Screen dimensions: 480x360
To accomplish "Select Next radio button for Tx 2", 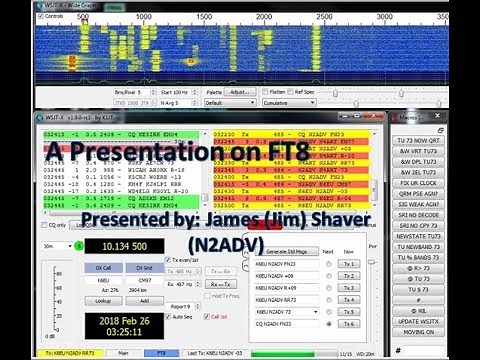I will click(x=329, y=276).
